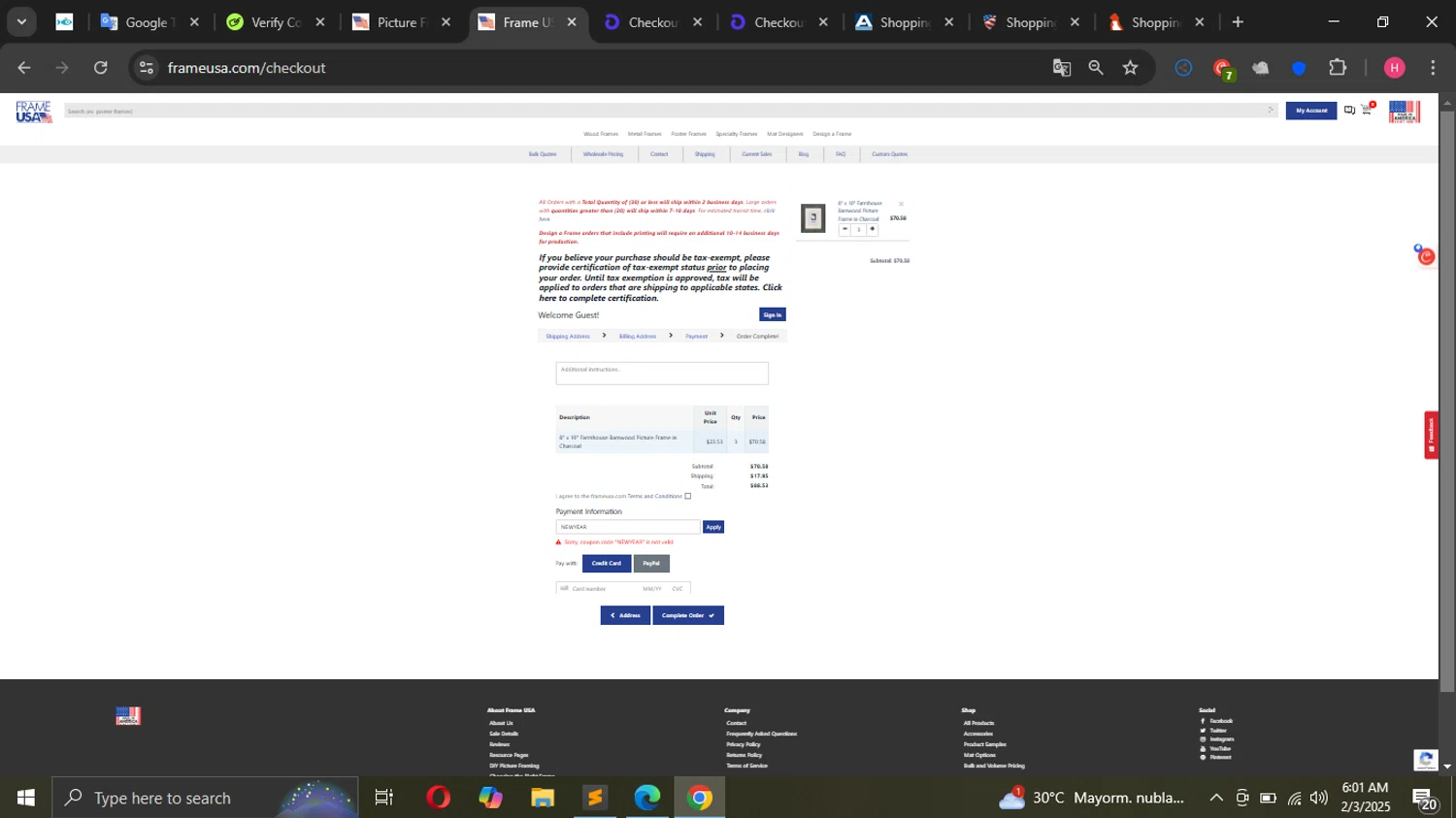1456x818 pixels.
Task: Click the coupon code field containing NEWYEAR
Action: pyautogui.click(x=628, y=527)
